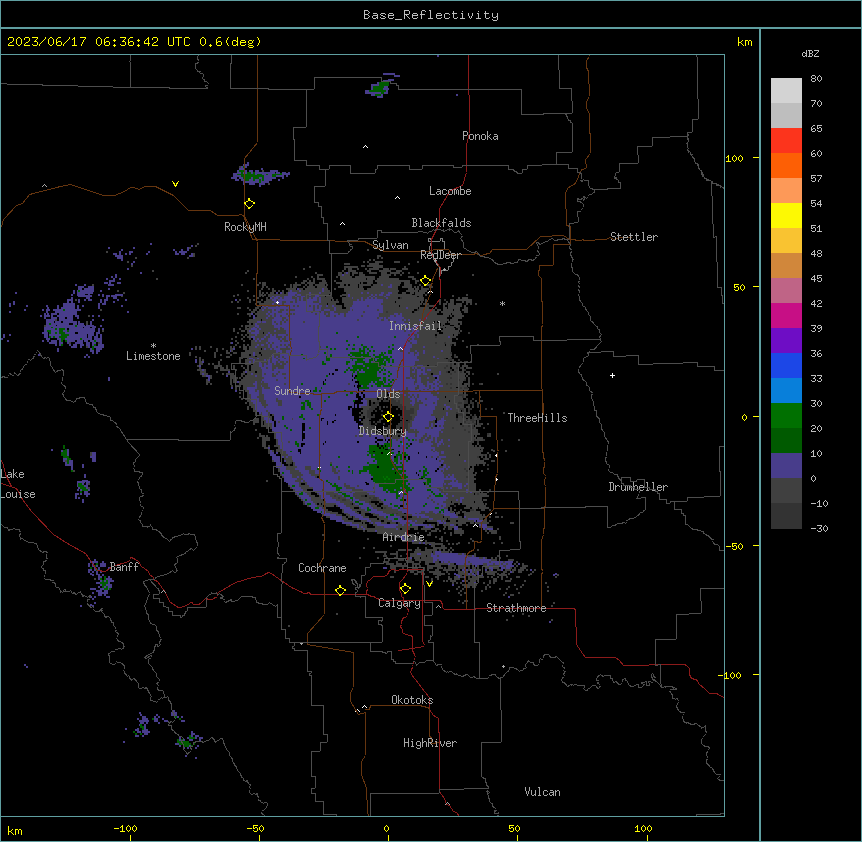Click the green echo core north of Olds
This screenshot has height=842, width=862.
click(368, 368)
